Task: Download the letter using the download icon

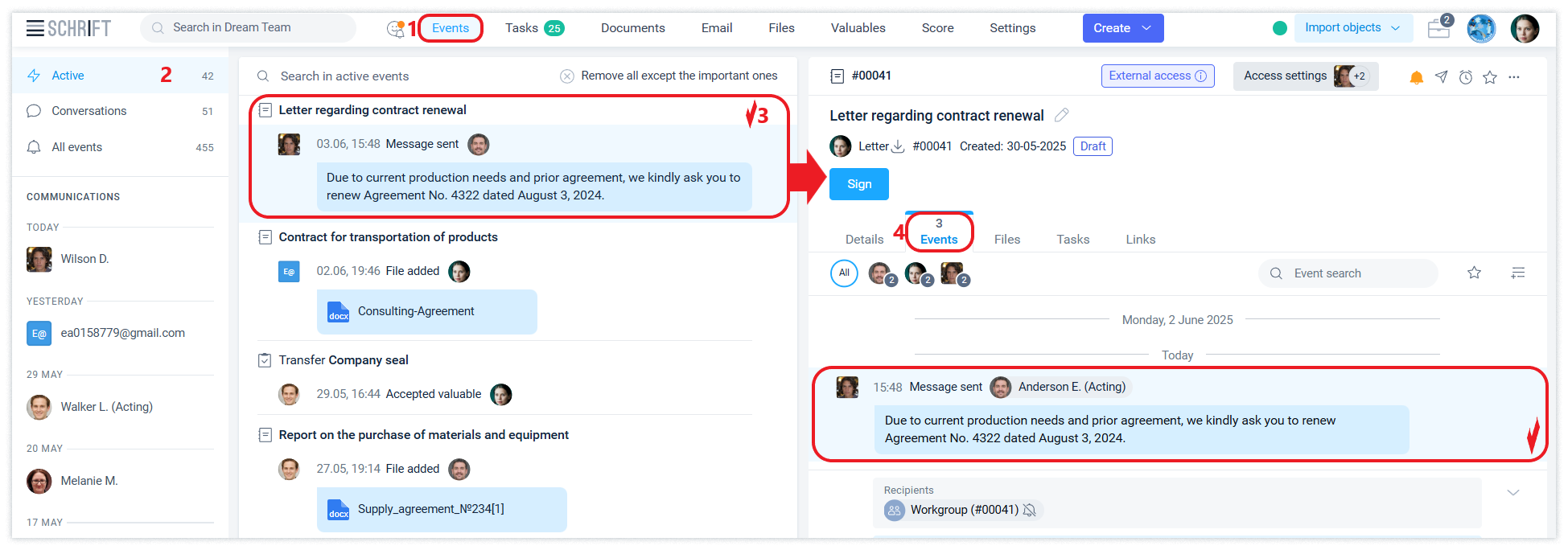Action: pyautogui.click(x=899, y=146)
